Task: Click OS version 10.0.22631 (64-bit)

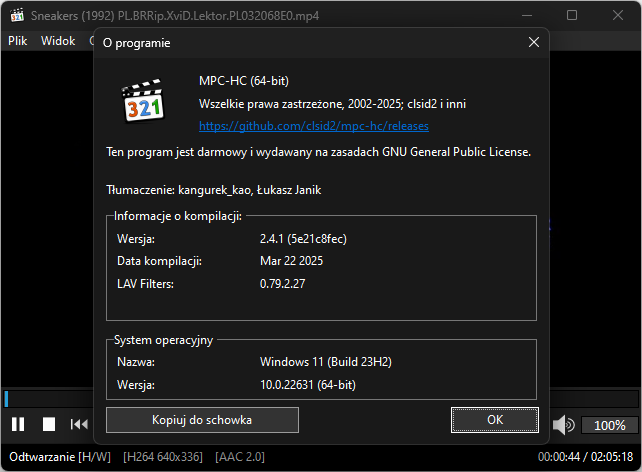Action: coord(308,385)
